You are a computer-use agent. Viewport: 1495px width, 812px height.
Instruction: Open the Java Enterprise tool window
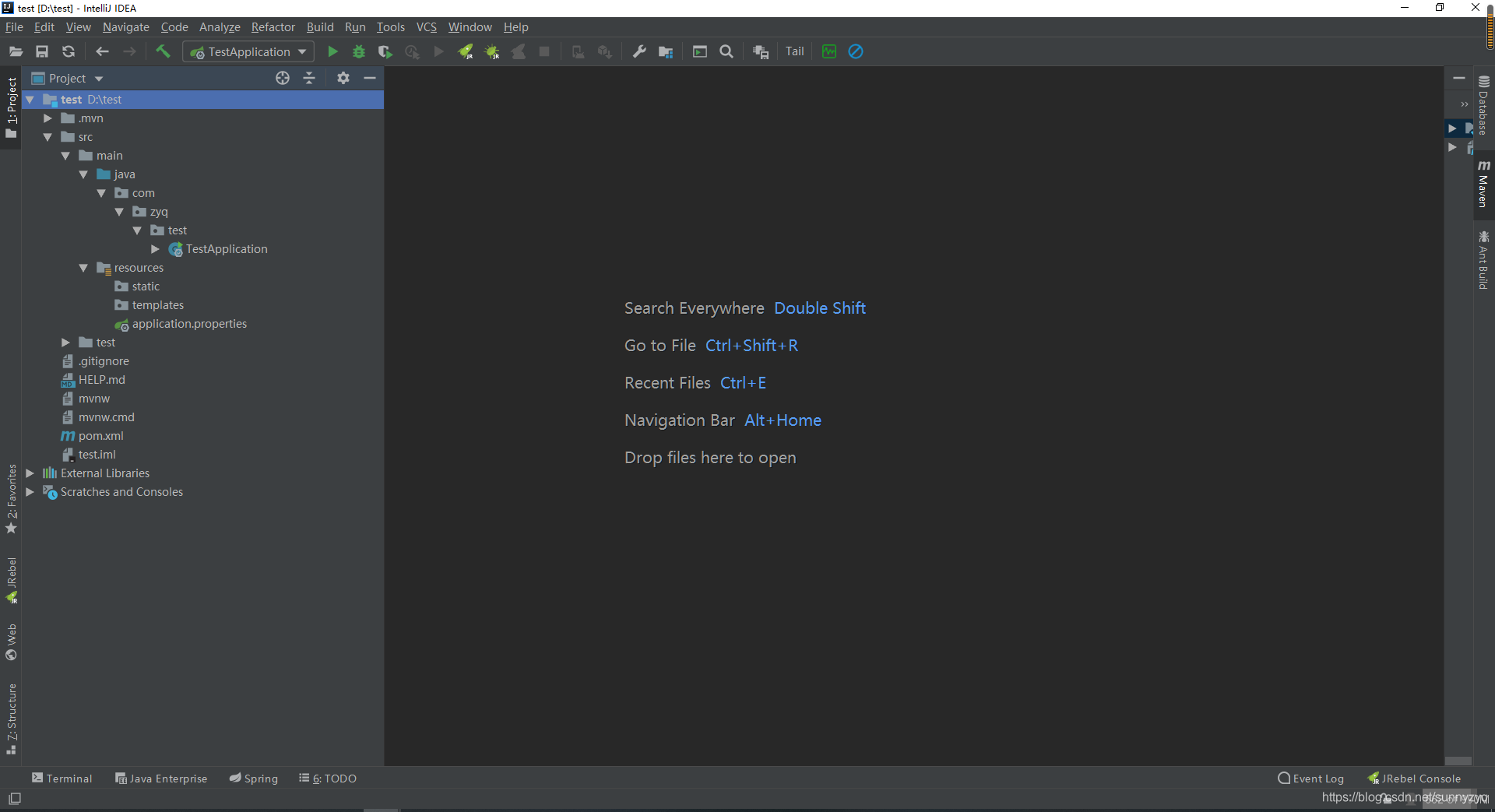[161, 779]
